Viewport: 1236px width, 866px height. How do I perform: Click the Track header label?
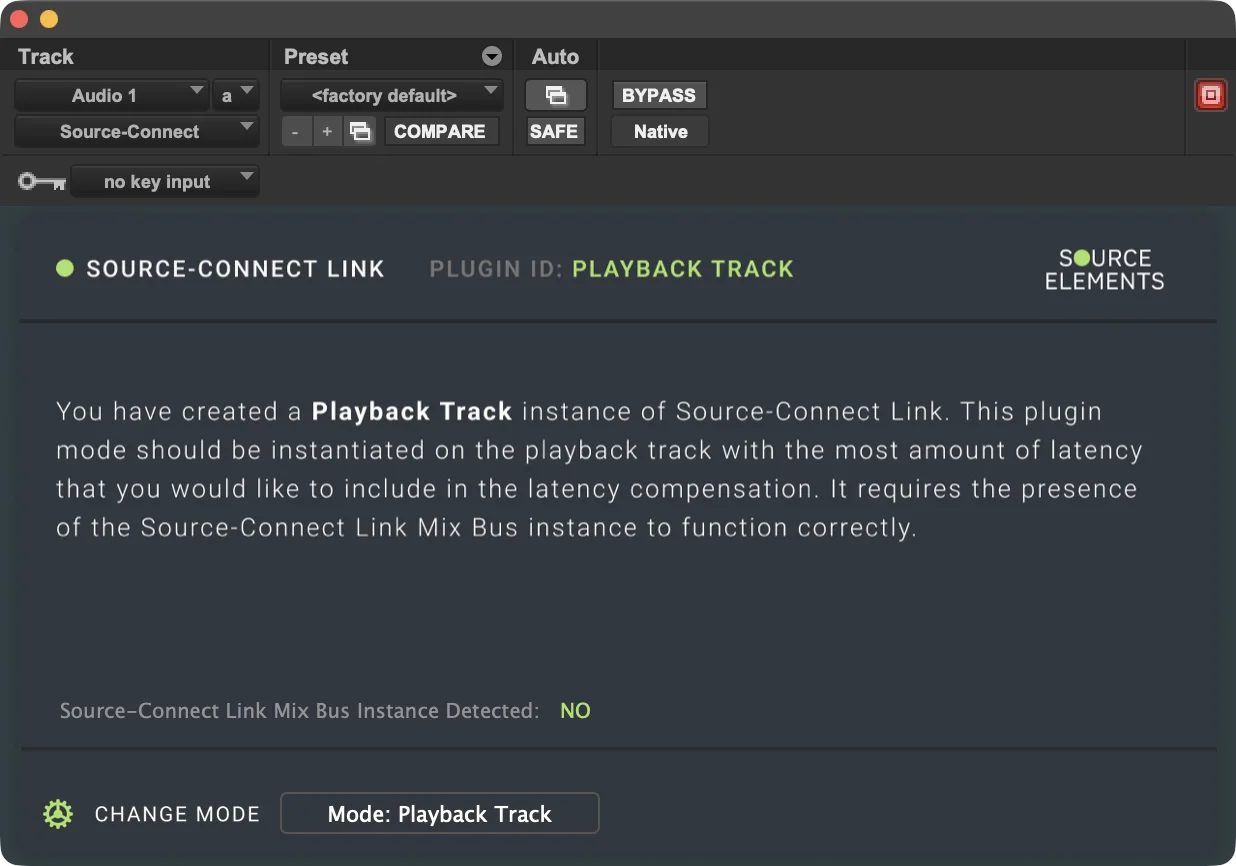click(x=46, y=57)
